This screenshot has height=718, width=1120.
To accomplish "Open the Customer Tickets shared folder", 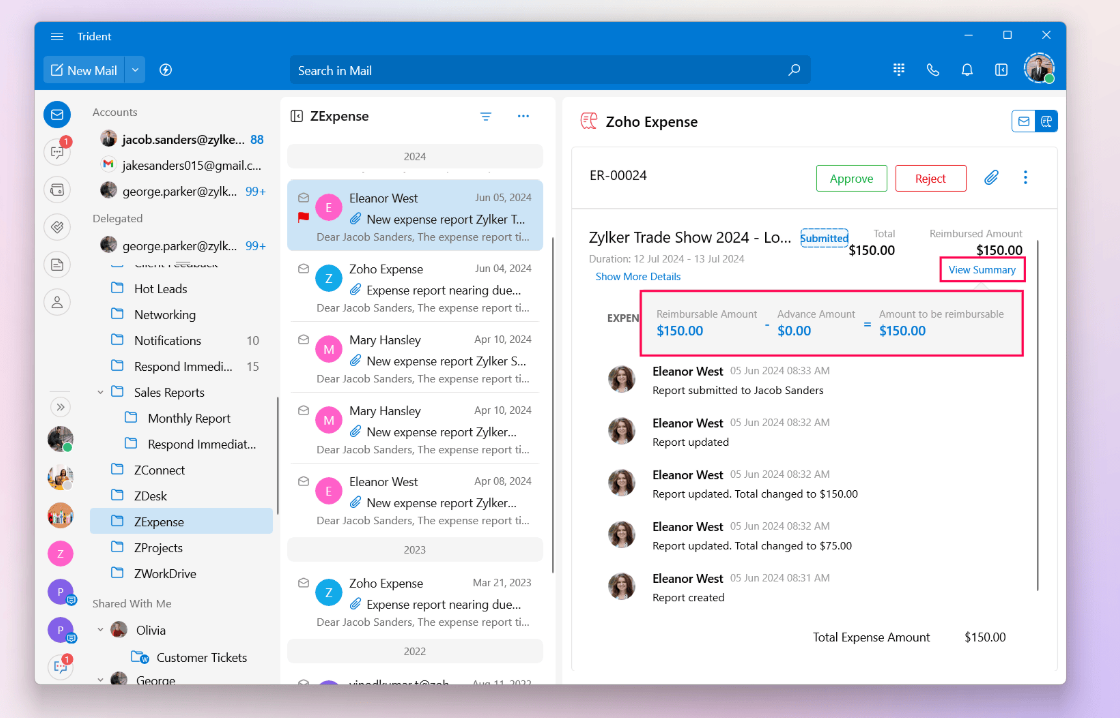I will point(189,657).
